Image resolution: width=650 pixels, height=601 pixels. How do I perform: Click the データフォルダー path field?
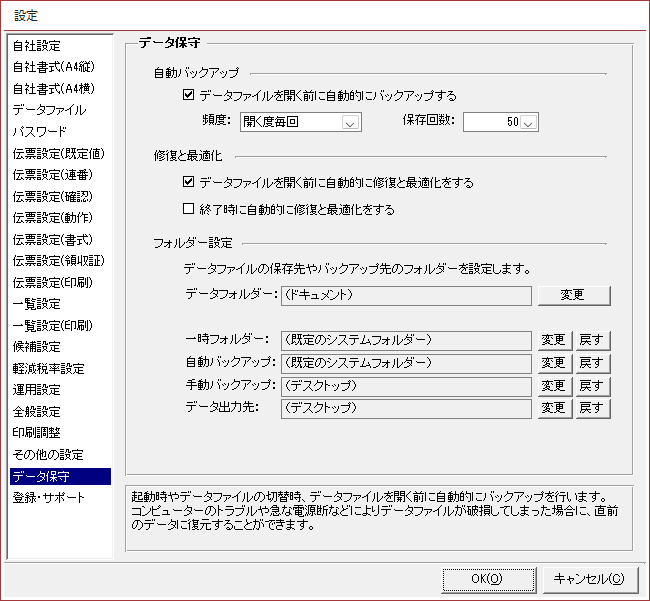pyautogui.click(x=405, y=295)
